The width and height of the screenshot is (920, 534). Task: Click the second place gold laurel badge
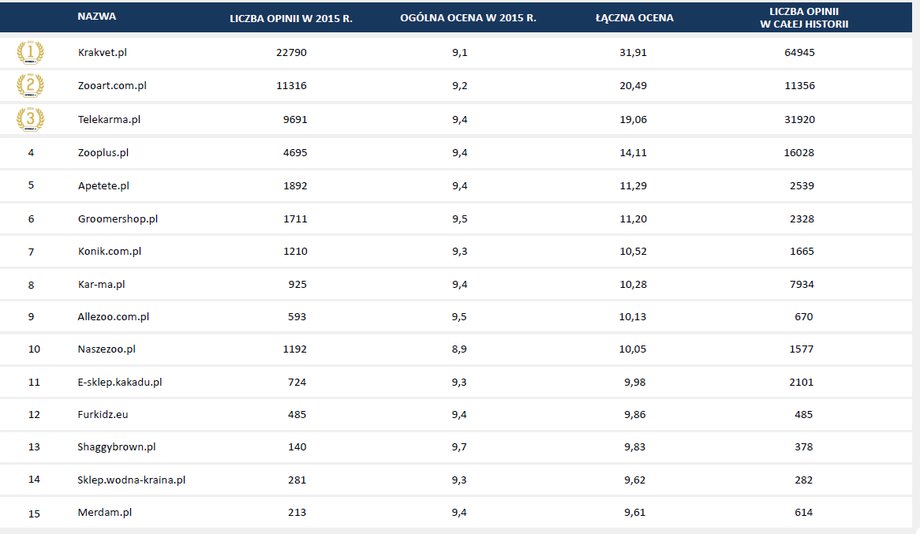tap(30, 86)
